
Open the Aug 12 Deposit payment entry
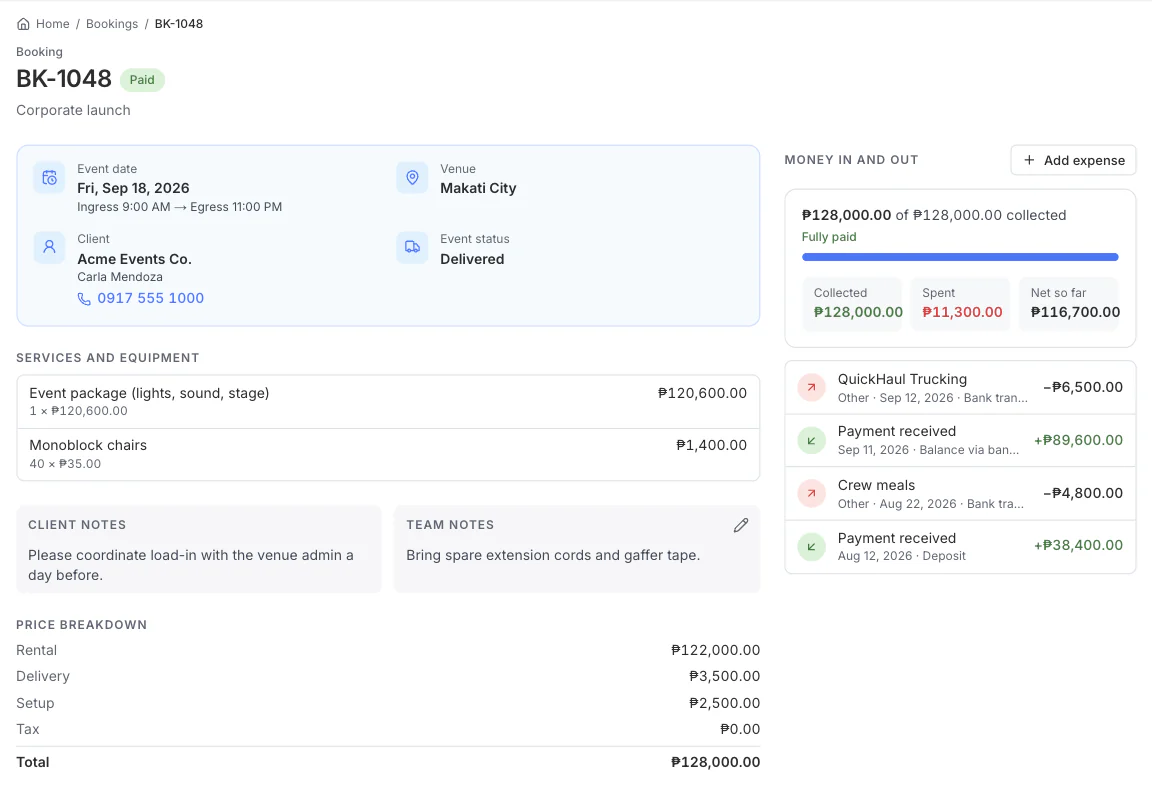coord(960,546)
